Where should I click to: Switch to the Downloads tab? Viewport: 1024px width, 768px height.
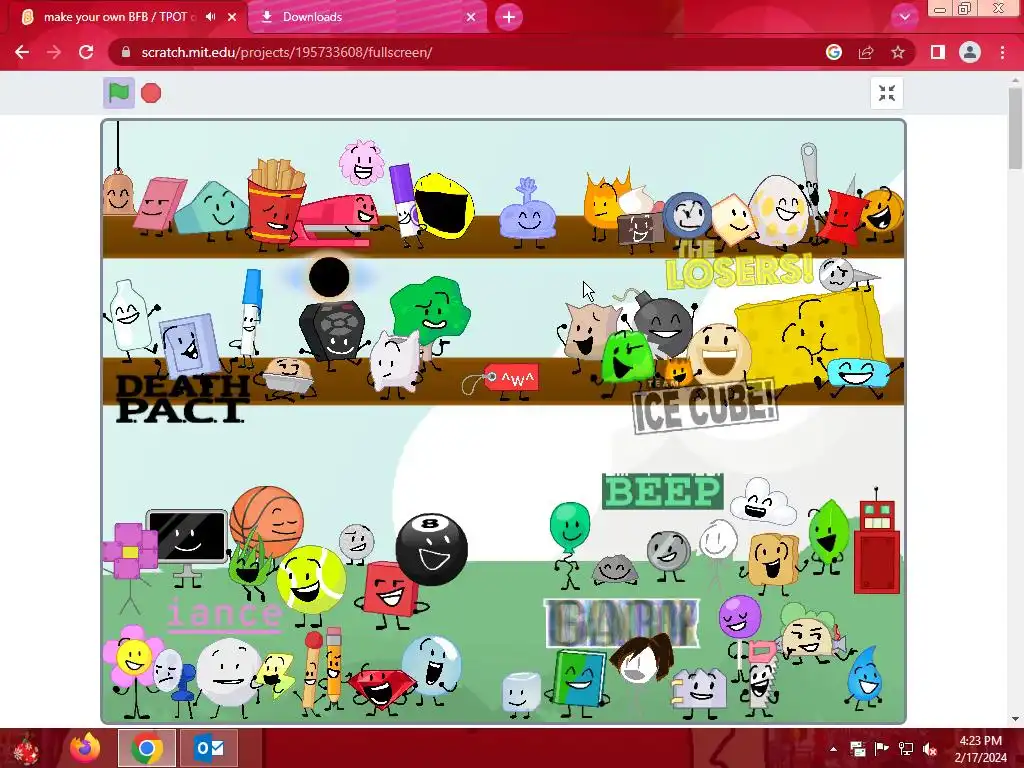coord(368,17)
